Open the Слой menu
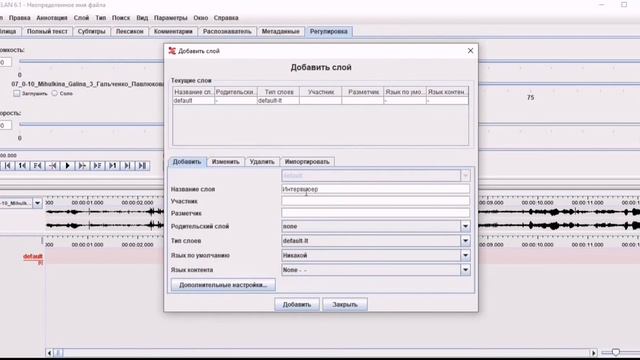Screen dimensions: 640x360 (81, 18)
